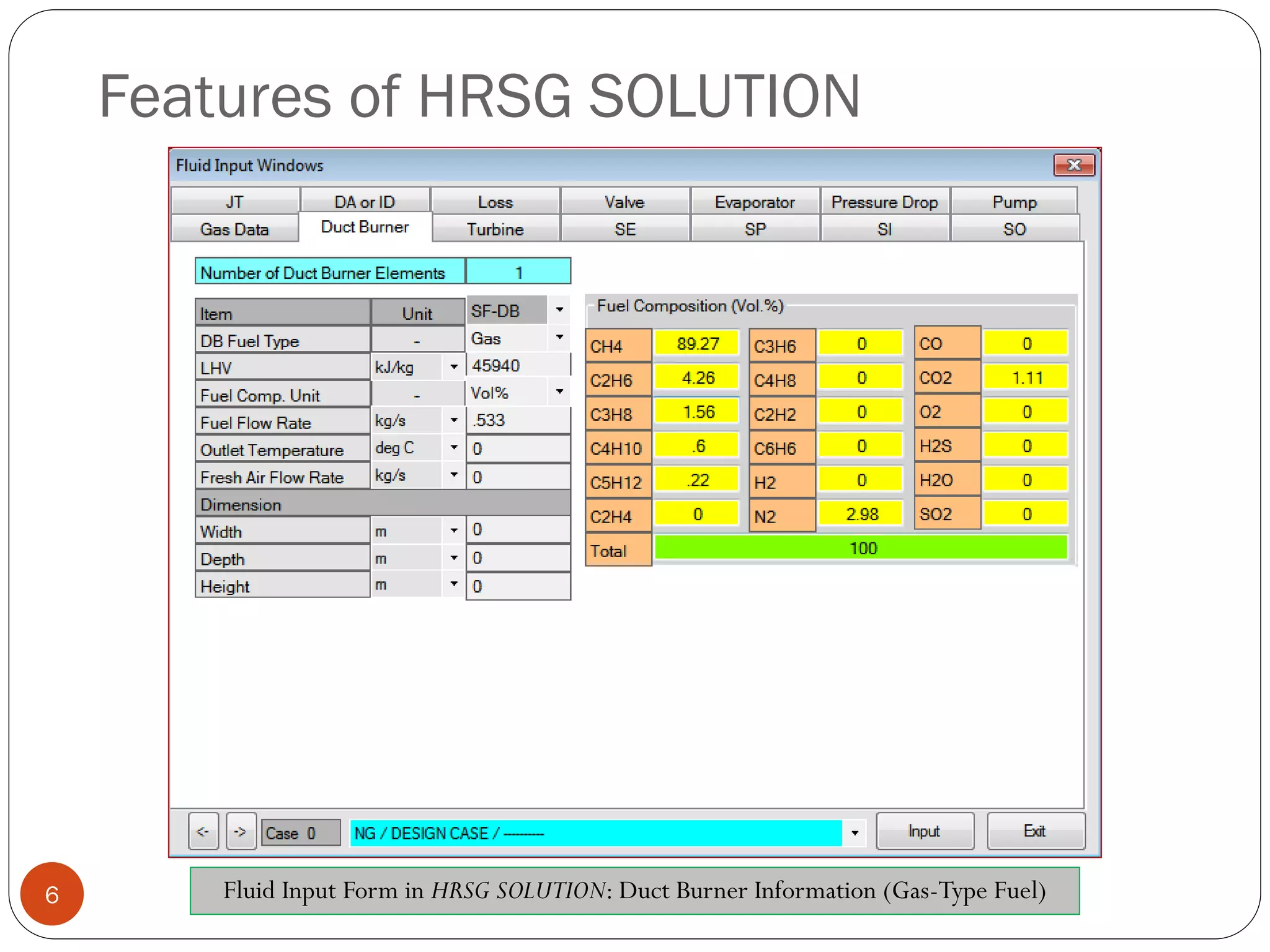Open the Depth unit dropdown
Viewport: 1270px width, 952px height.
[454, 558]
